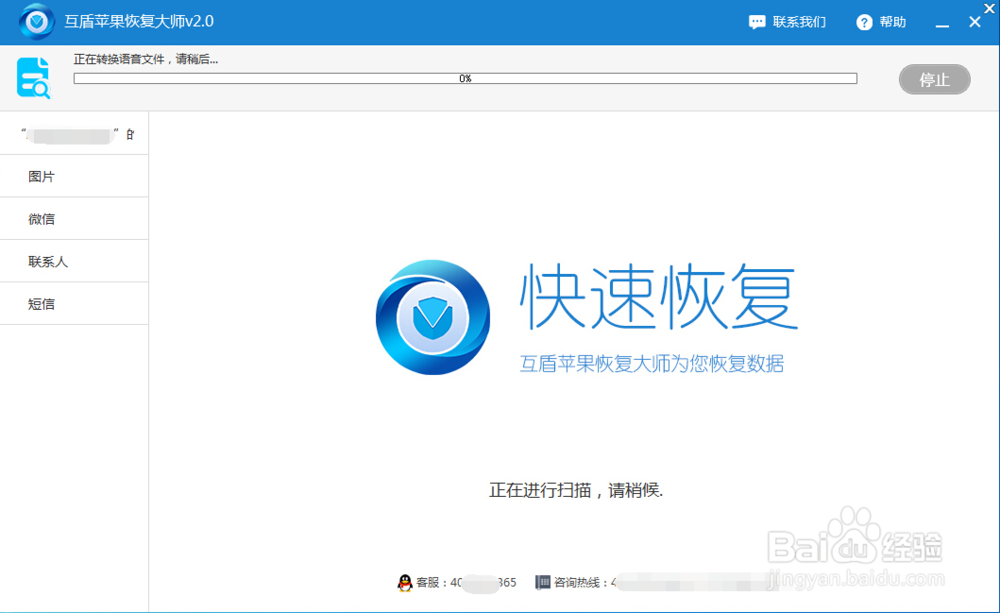Click the 联系我们 label
Image resolution: width=1000 pixels, height=613 pixels.
(x=799, y=22)
